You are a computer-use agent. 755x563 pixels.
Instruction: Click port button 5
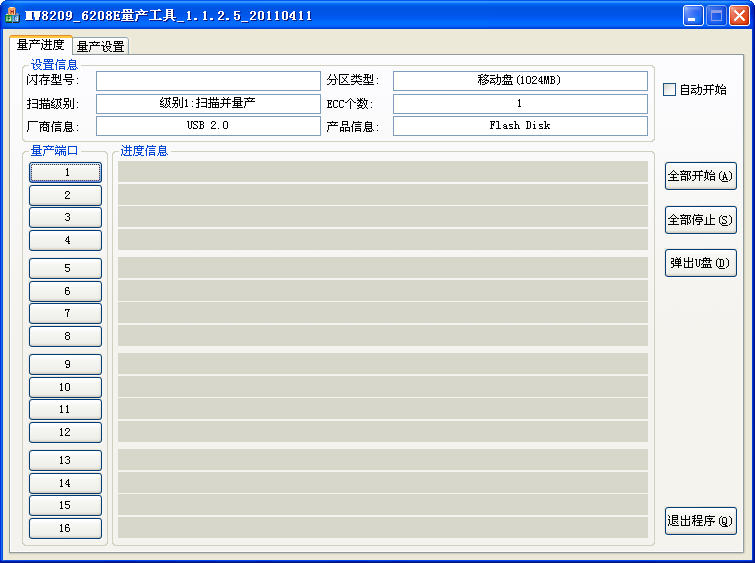click(66, 268)
